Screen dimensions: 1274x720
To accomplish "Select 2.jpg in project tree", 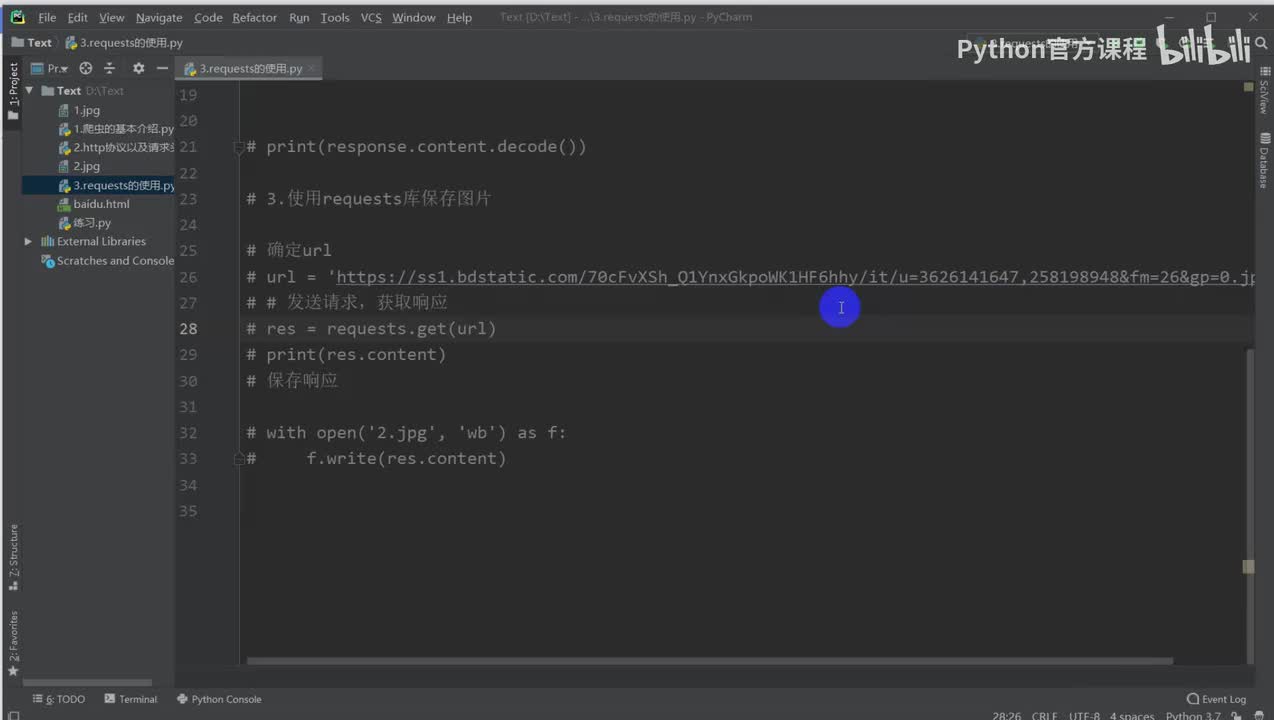I will click(80, 166).
